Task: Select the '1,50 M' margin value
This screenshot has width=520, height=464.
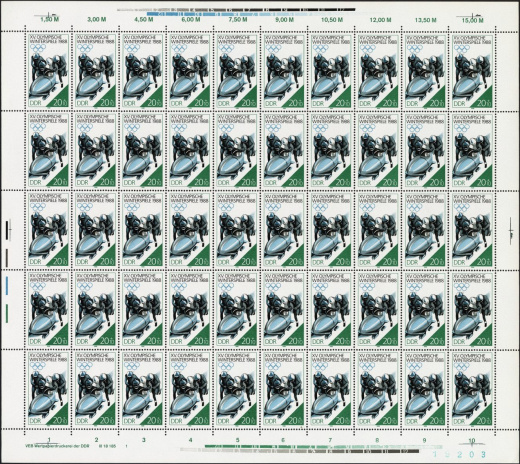Action: (x=49, y=20)
